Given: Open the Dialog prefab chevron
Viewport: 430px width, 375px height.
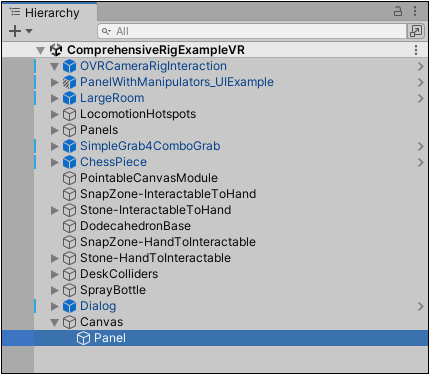Looking at the screenshot, I should pos(420,306).
